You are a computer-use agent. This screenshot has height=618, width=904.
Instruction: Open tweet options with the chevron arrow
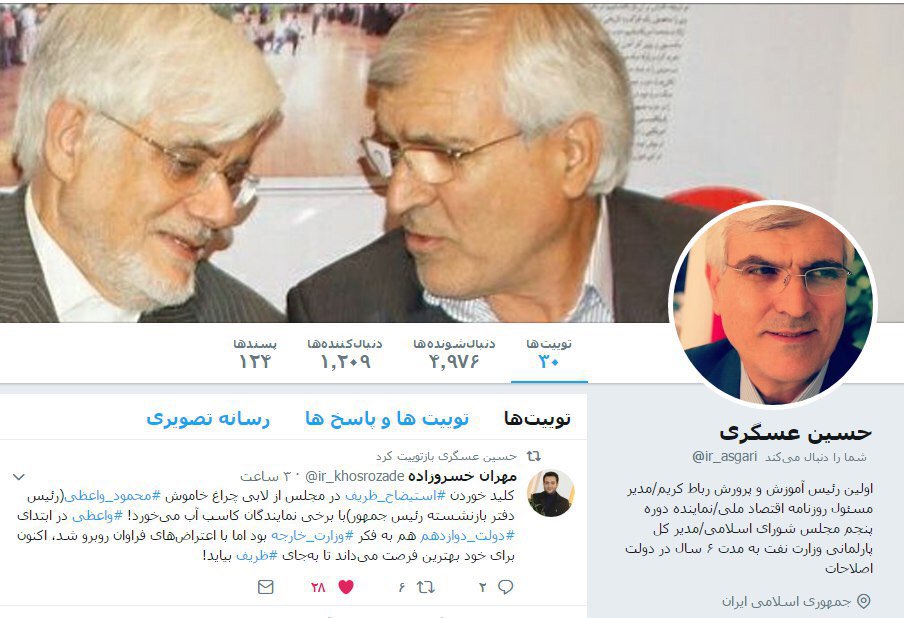point(18,477)
